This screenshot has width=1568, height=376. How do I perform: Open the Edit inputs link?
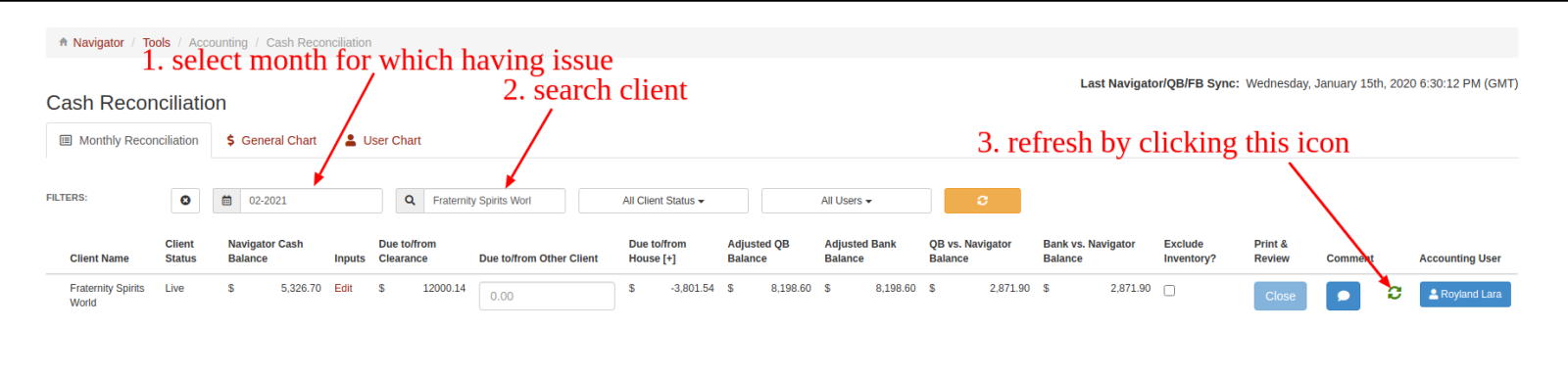point(343,288)
